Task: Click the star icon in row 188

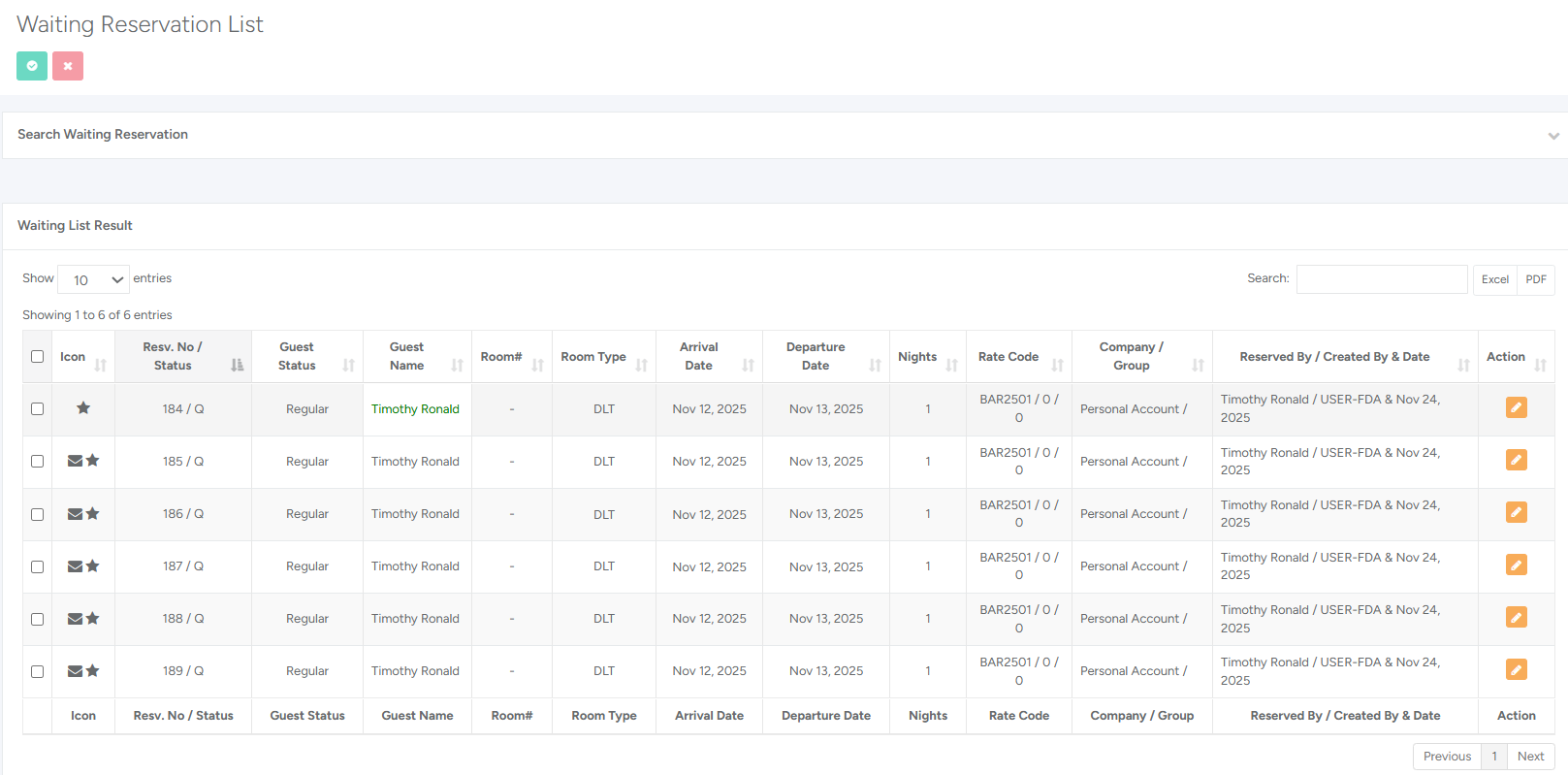Action: tap(93, 618)
